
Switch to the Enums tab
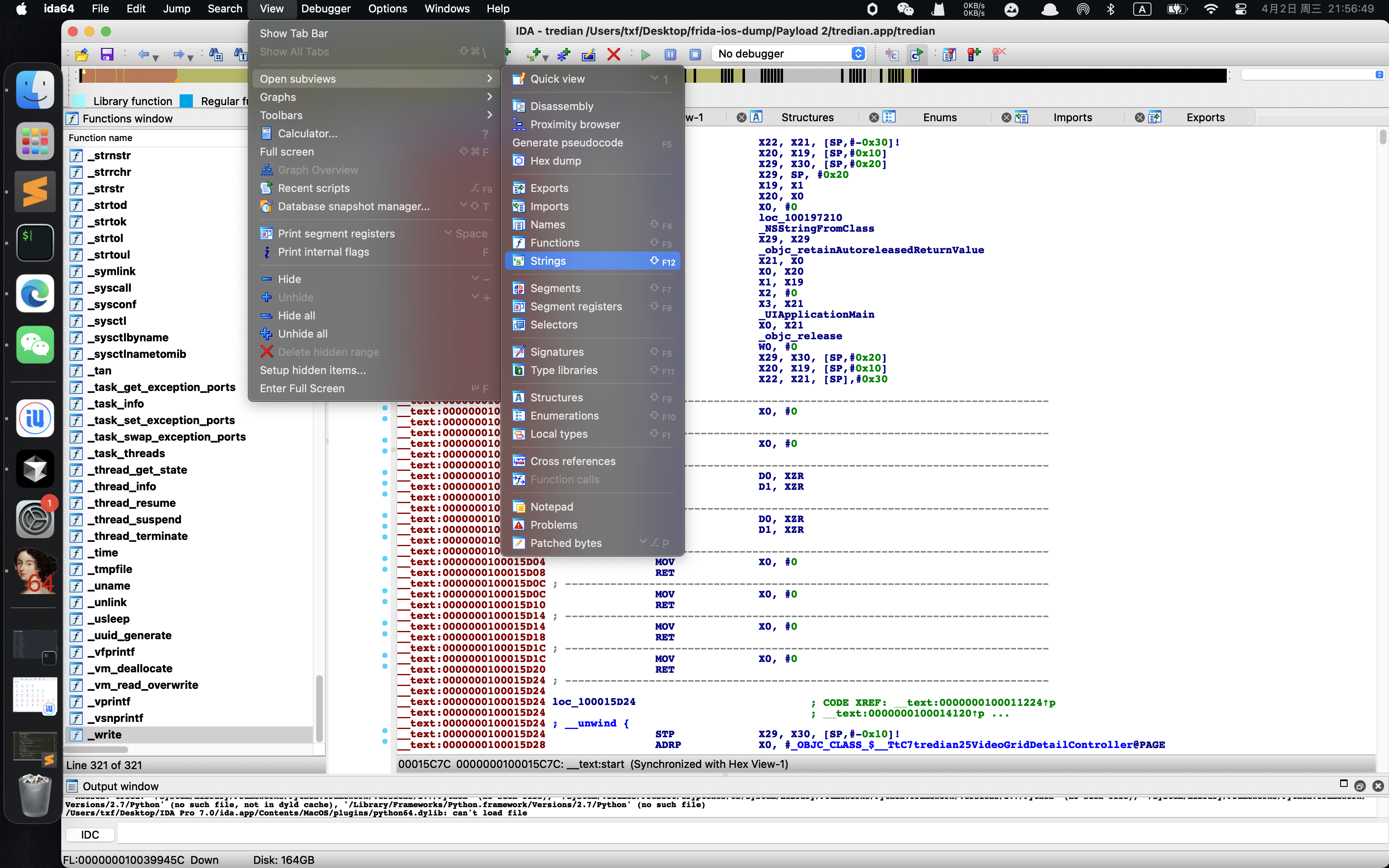point(940,117)
